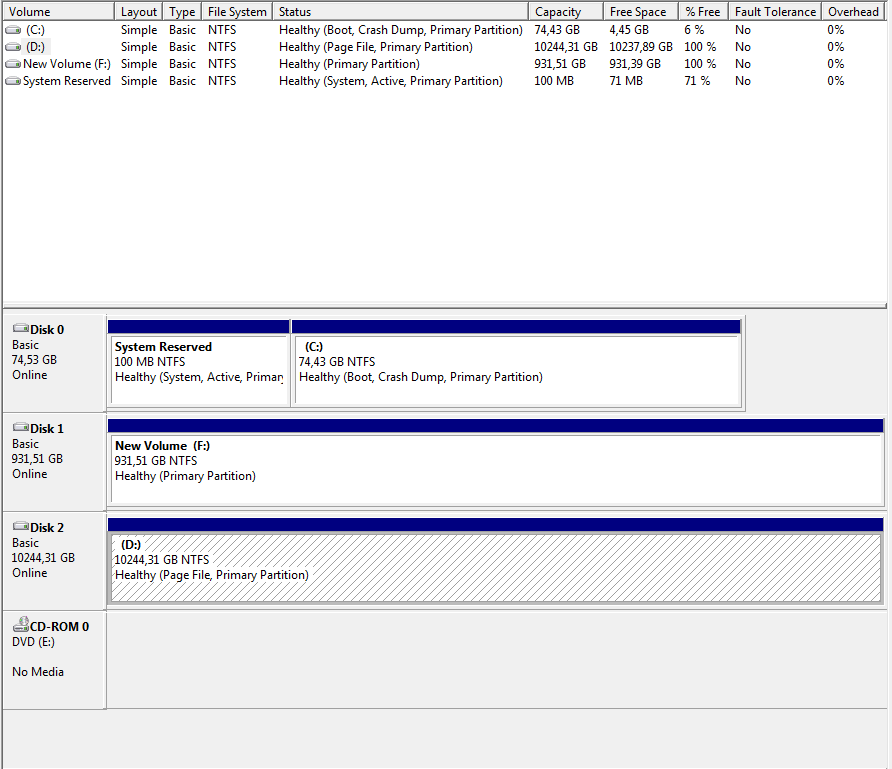The image size is (892, 769).
Task: Click the C: drive icon in volume list
Action: pos(13,30)
